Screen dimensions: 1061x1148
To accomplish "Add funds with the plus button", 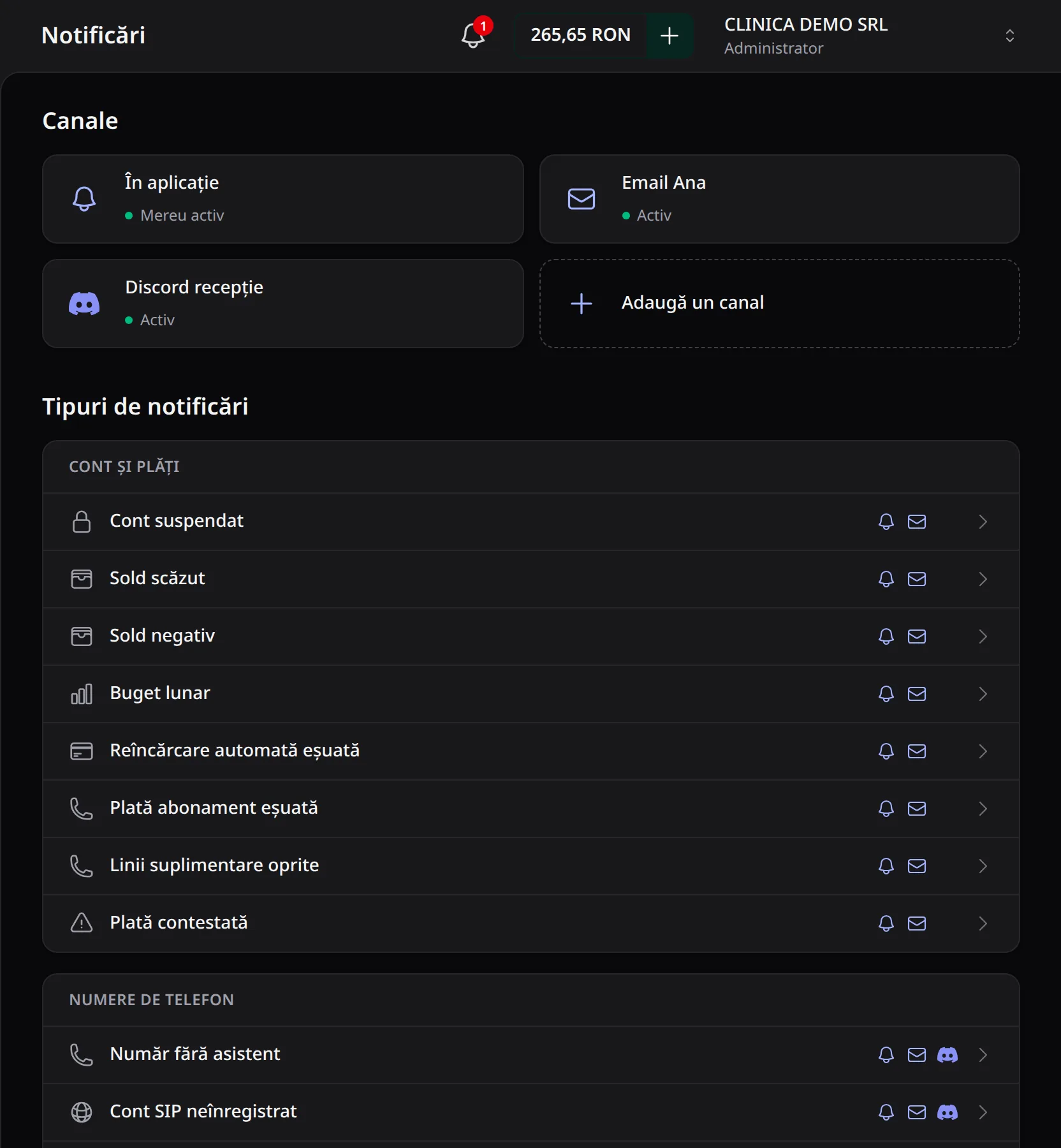I will (x=670, y=35).
